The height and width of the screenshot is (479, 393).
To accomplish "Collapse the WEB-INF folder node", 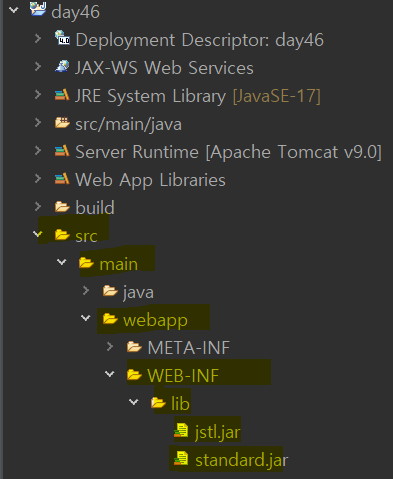I will pos(110,374).
